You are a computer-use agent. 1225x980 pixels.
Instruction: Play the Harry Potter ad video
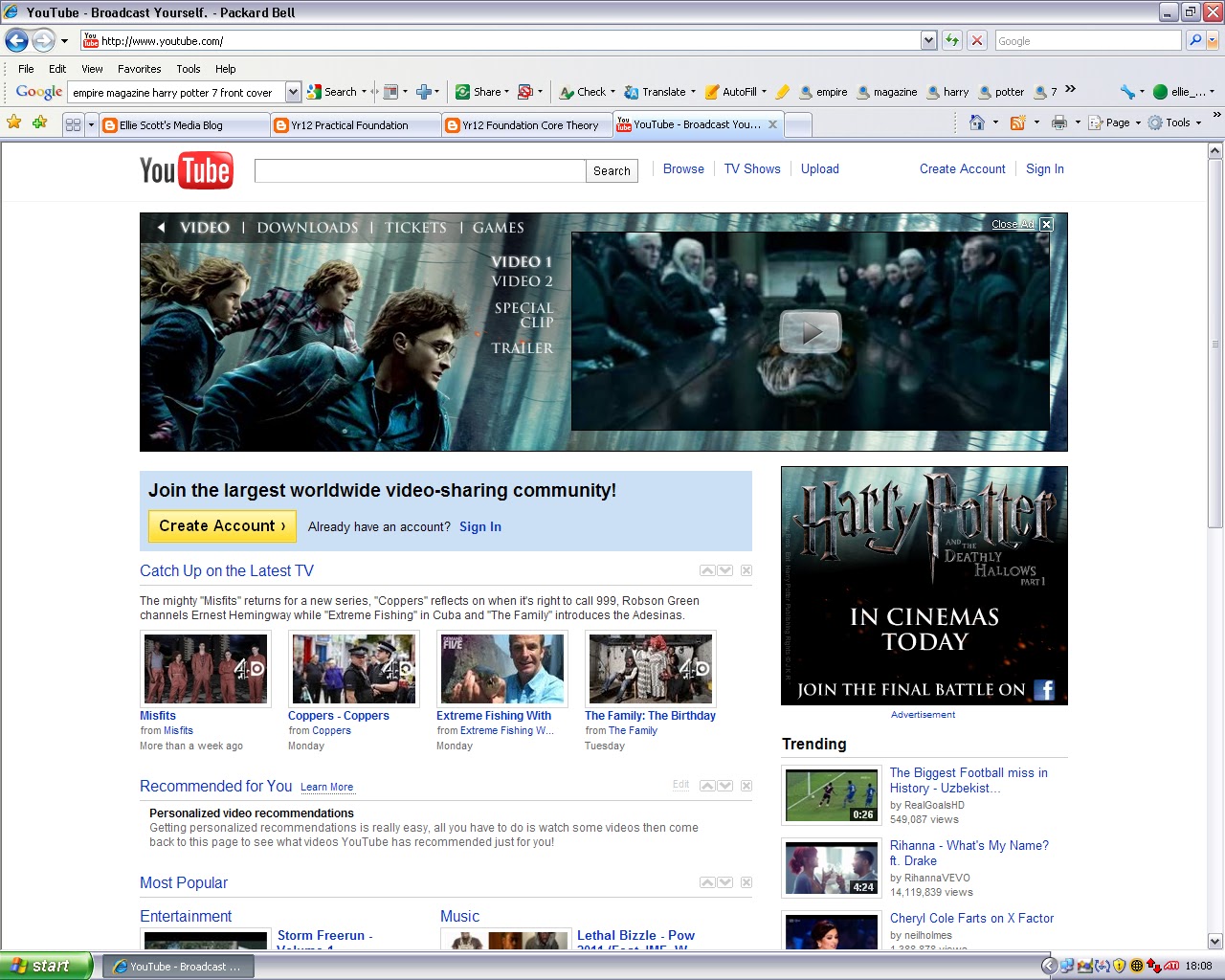(x=810, y=332)
